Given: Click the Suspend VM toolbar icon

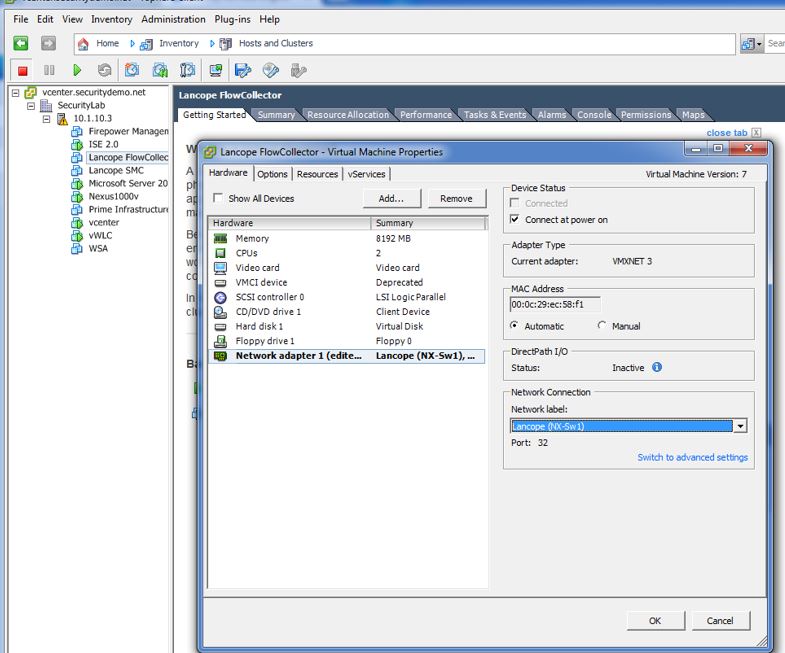Looking at the screenshot, I should pos(49,70).
